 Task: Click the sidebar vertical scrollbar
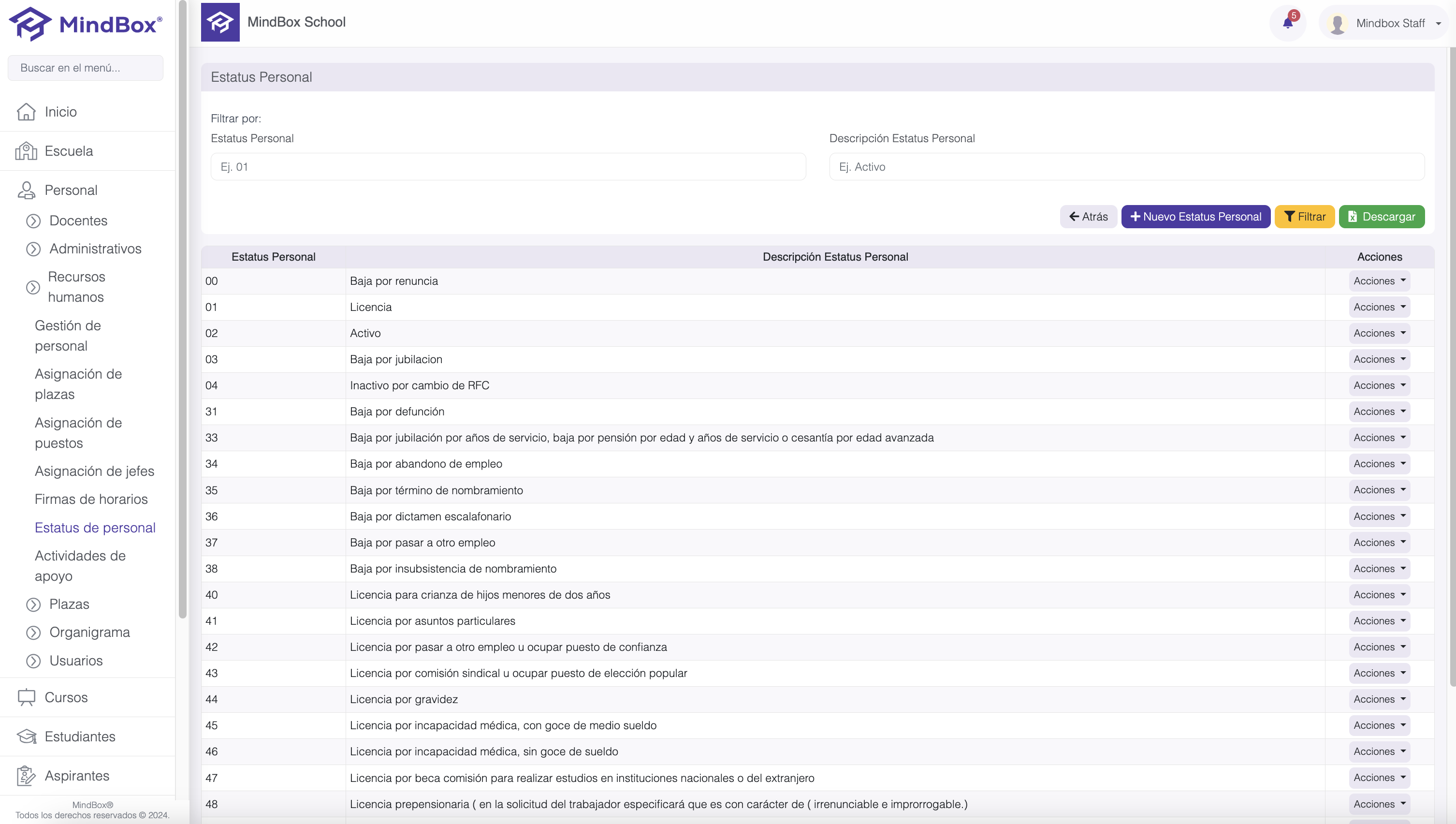pos(182,309)
